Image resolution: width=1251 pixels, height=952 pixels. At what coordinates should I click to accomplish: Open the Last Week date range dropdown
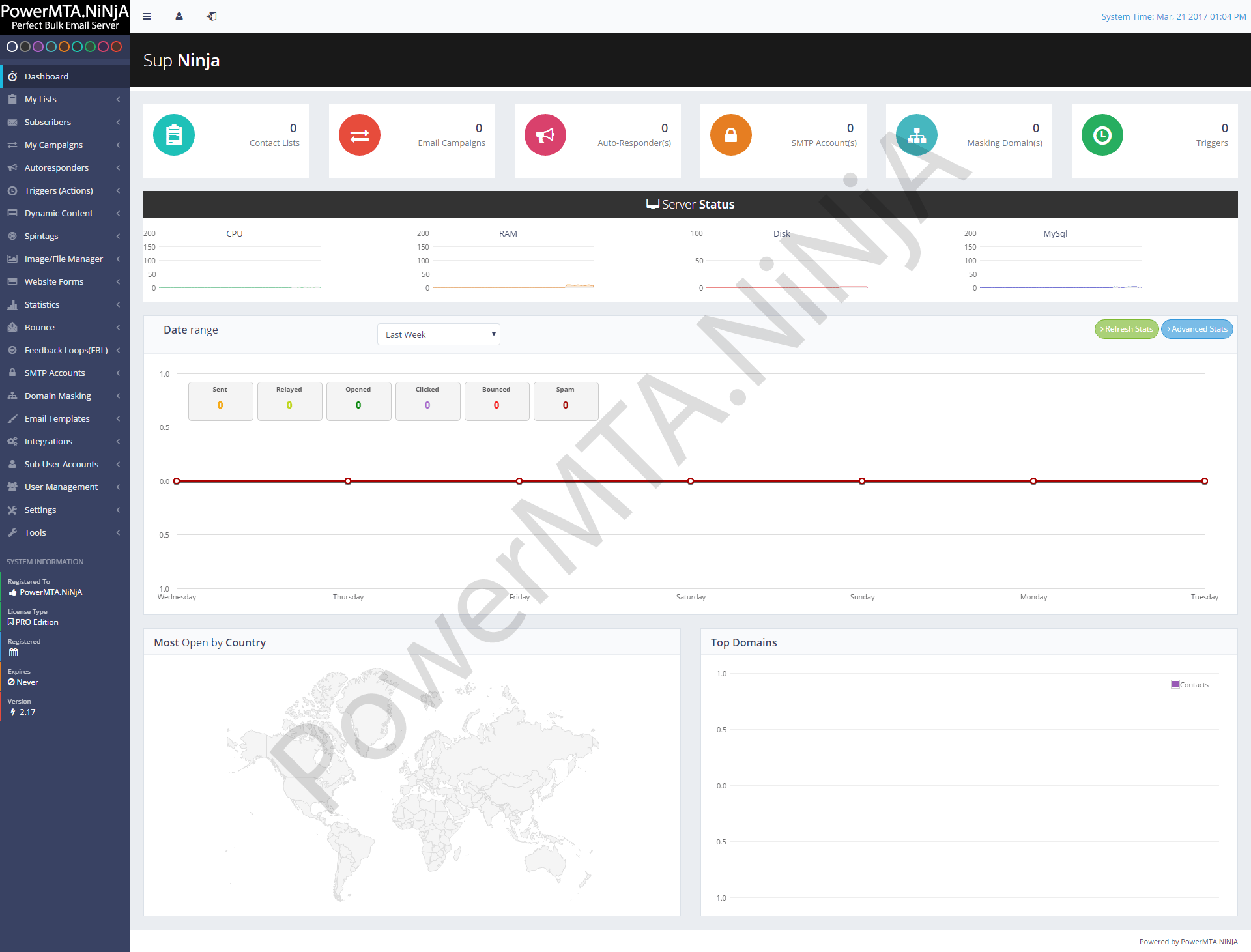coord(439,334)
